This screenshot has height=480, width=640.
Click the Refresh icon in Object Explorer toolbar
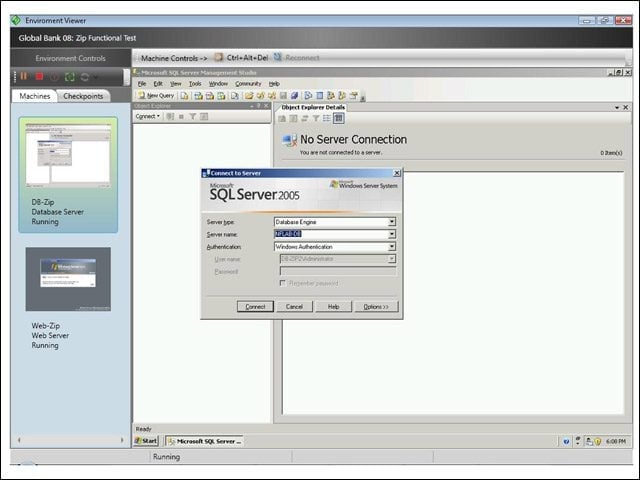tap(204, 116)
